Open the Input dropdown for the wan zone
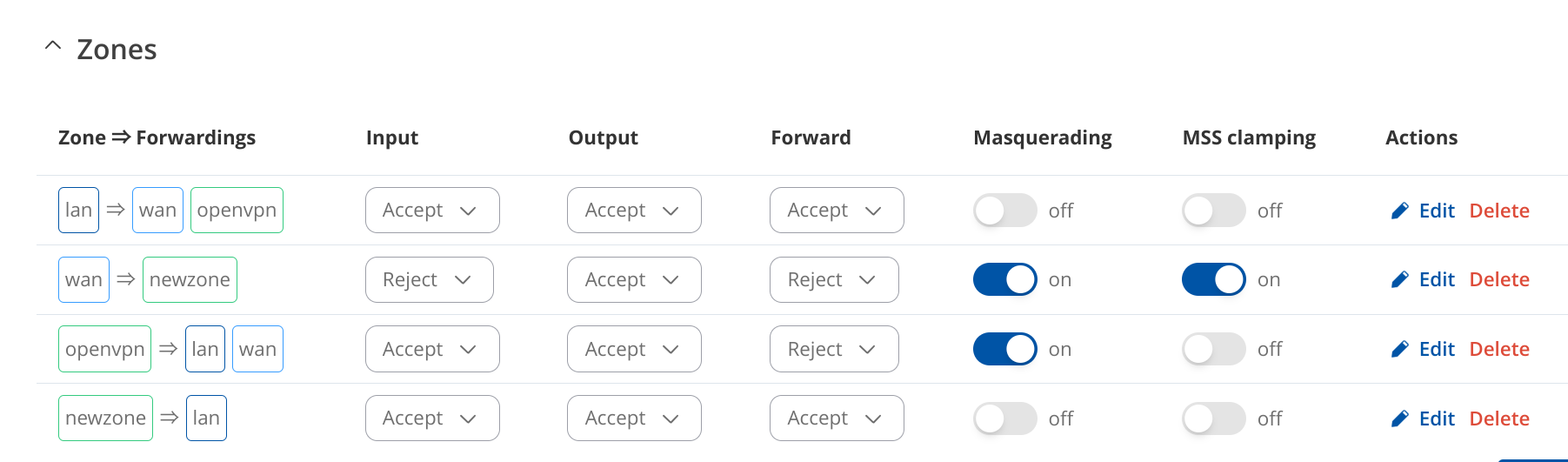The width and height of the screenshot is (1568, 462). 430,279
